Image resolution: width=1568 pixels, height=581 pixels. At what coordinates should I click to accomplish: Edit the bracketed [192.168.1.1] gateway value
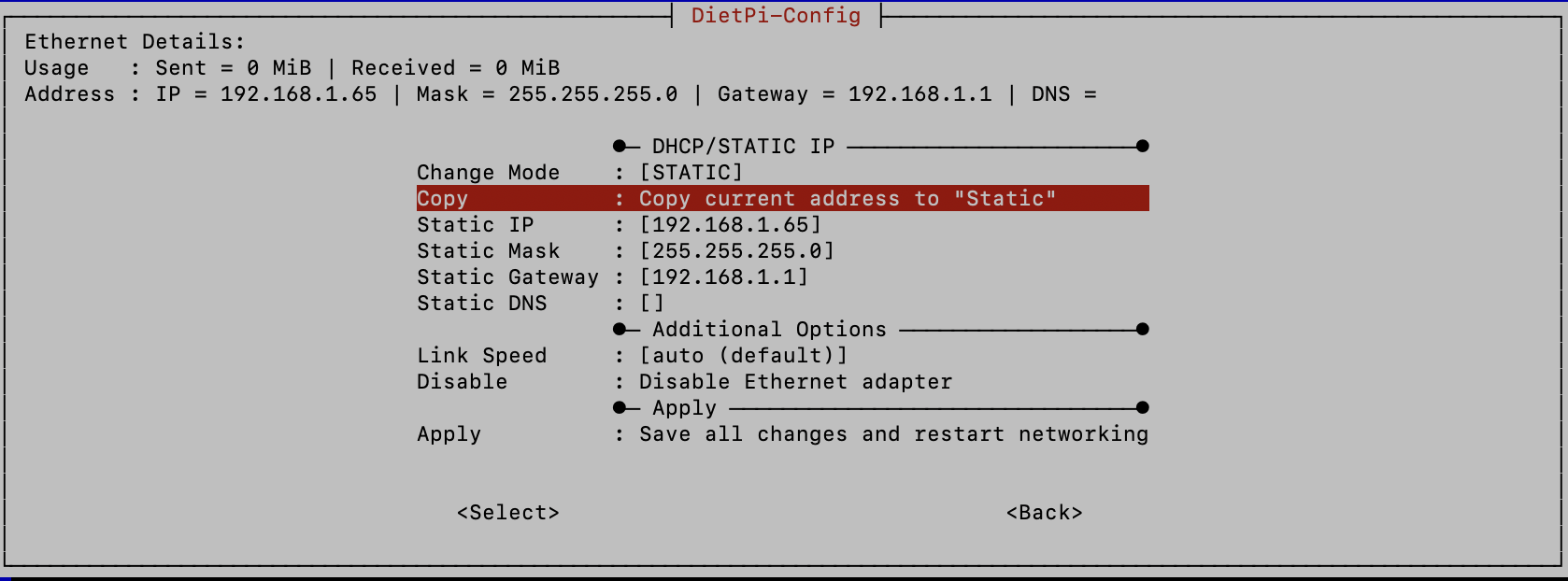723,277
